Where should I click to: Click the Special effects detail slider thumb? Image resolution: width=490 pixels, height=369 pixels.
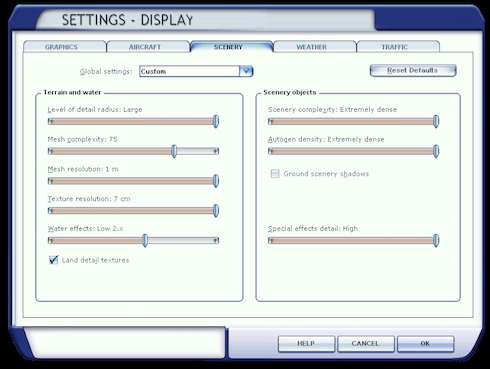tap(436, 240)
